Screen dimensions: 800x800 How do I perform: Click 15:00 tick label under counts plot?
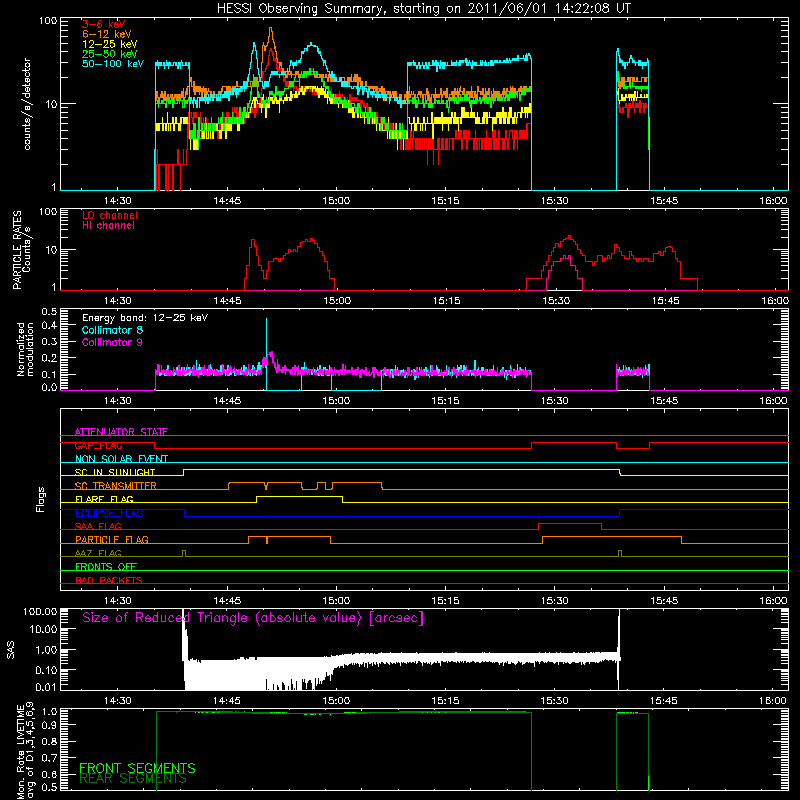tap(336, 201)
